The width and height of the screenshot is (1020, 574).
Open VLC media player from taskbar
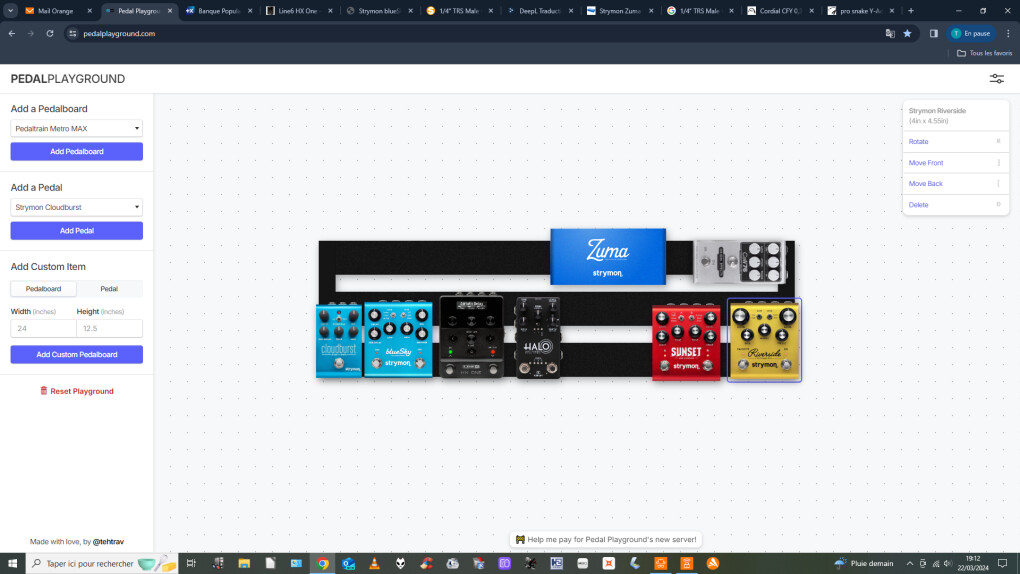coord(375,564)
